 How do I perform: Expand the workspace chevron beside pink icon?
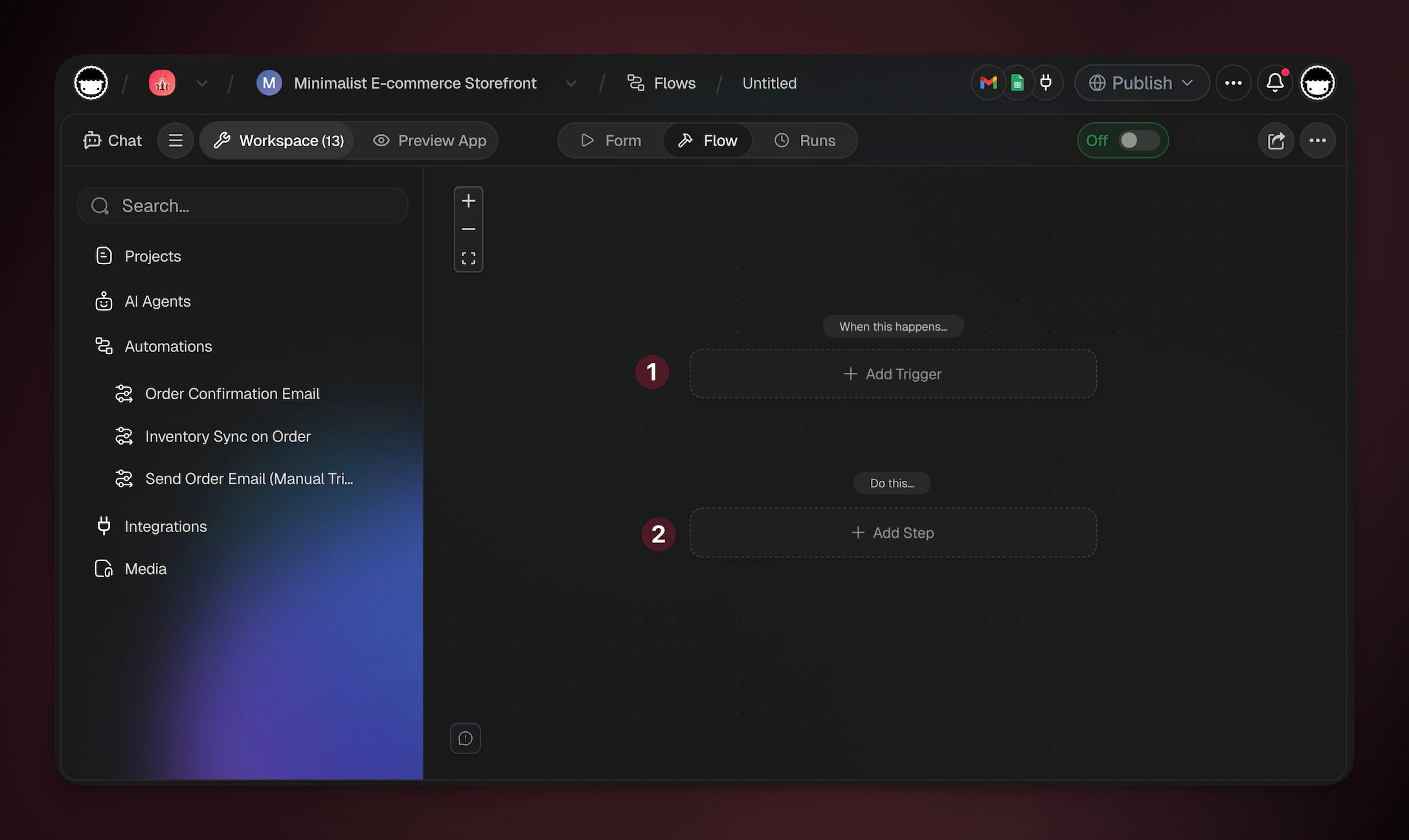(x=201, y=83)
